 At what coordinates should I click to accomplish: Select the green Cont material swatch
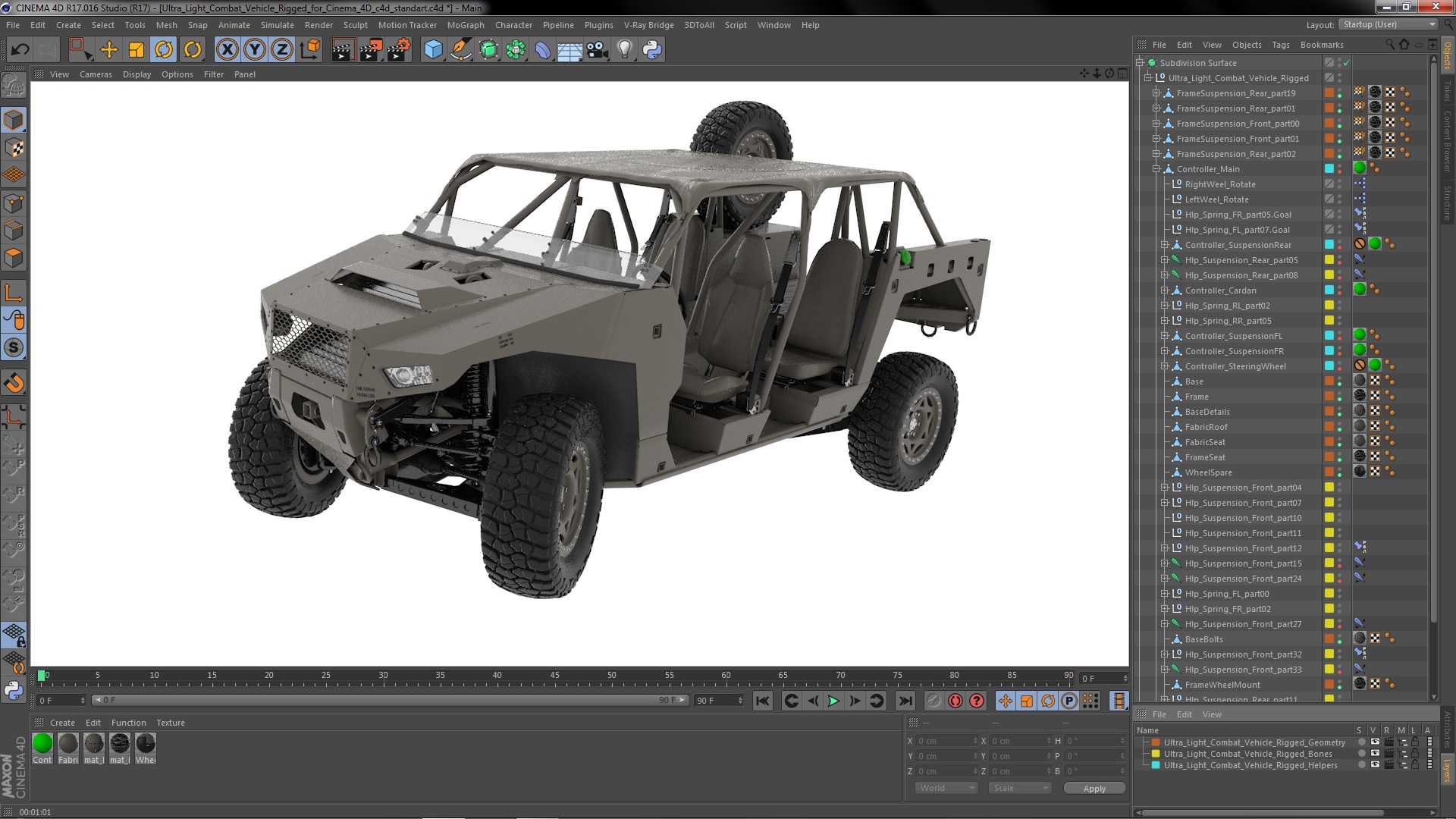pos(42,744)
